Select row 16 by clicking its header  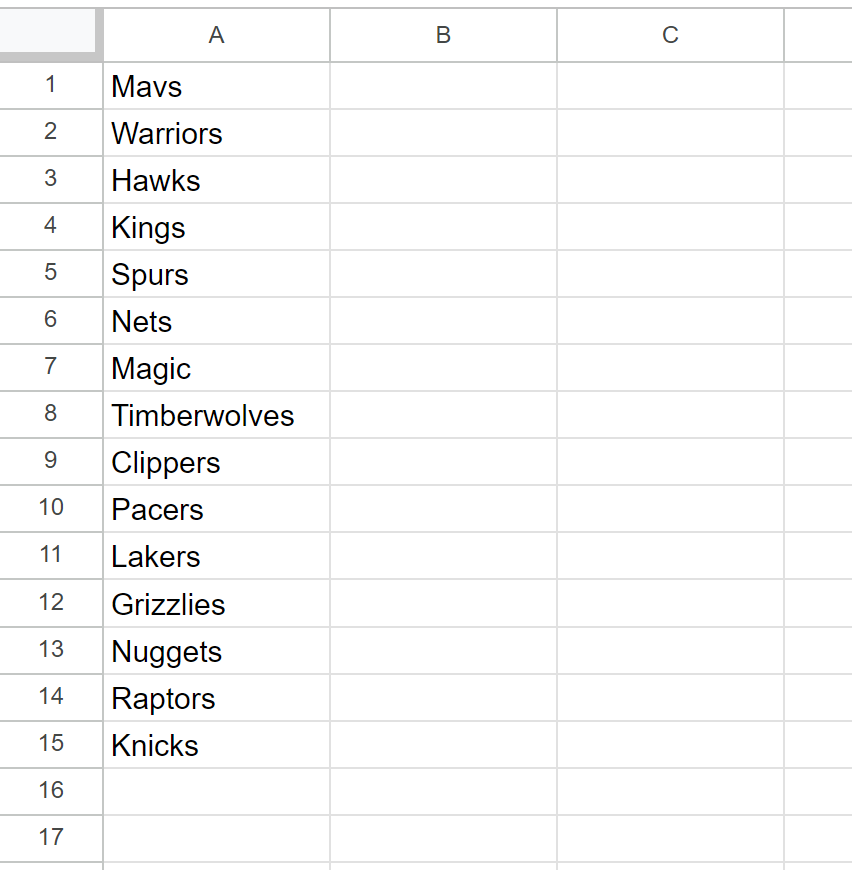50,790
